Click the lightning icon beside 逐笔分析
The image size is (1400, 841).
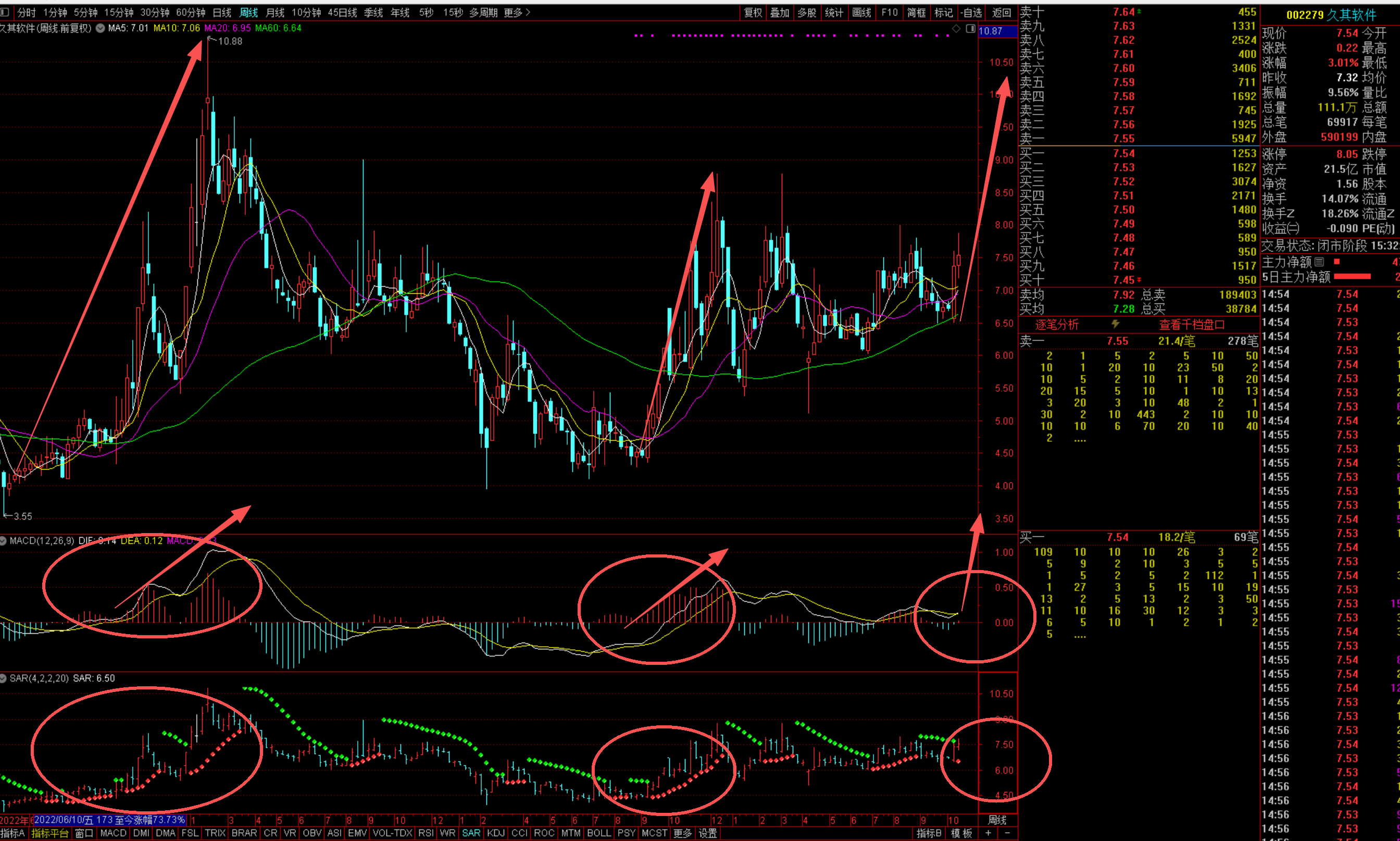(1115, 324)
